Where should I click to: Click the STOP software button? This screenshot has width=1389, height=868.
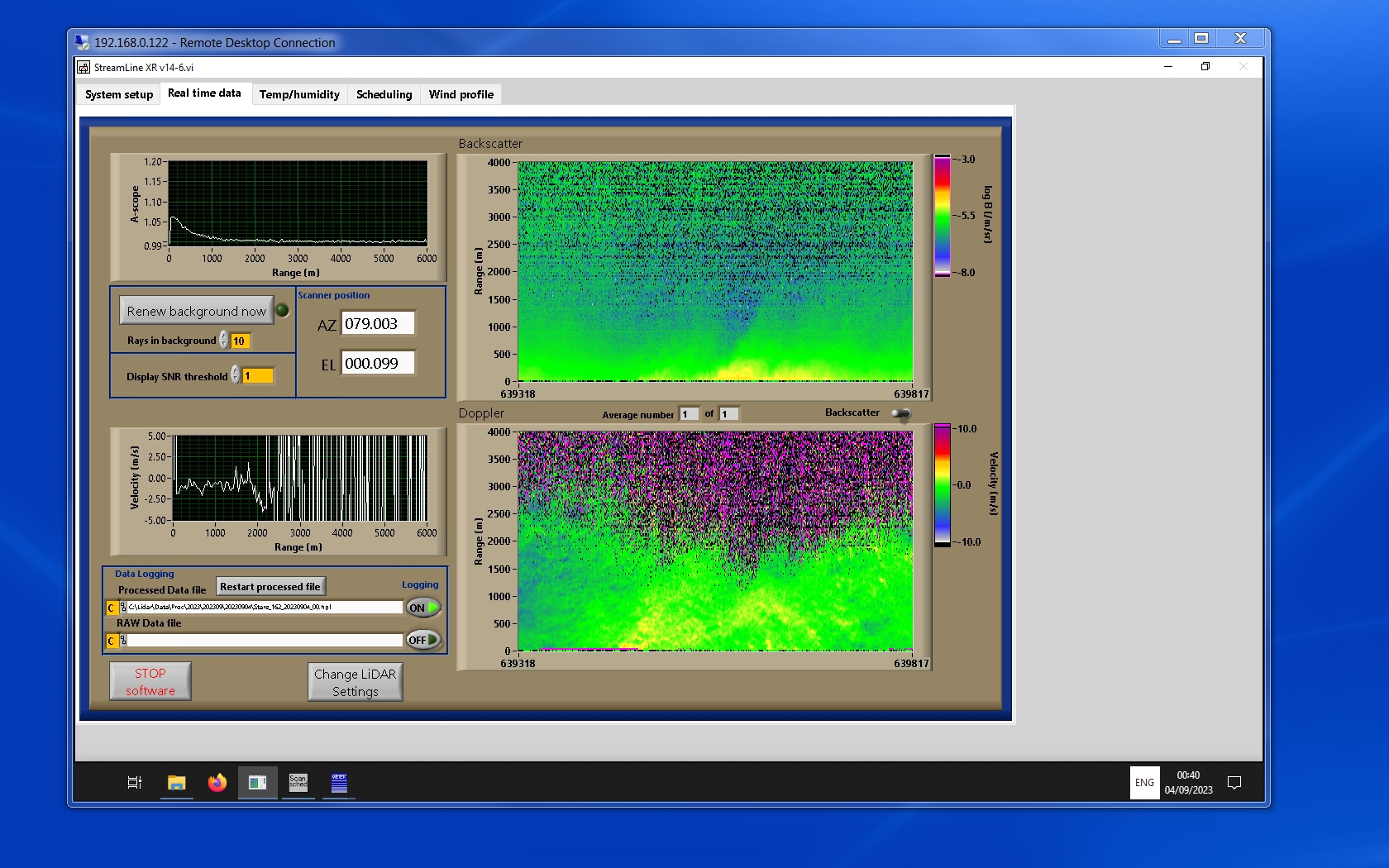click(150, 682)
